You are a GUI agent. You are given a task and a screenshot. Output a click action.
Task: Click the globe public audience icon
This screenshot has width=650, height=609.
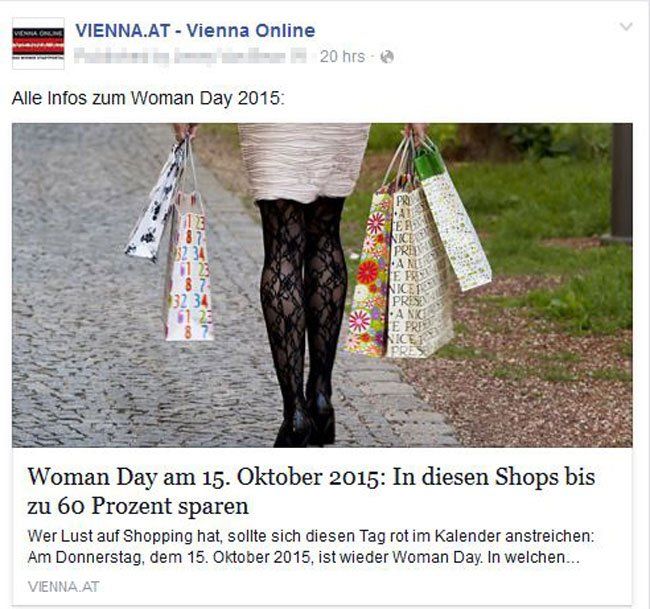click(x=387, y=57)
